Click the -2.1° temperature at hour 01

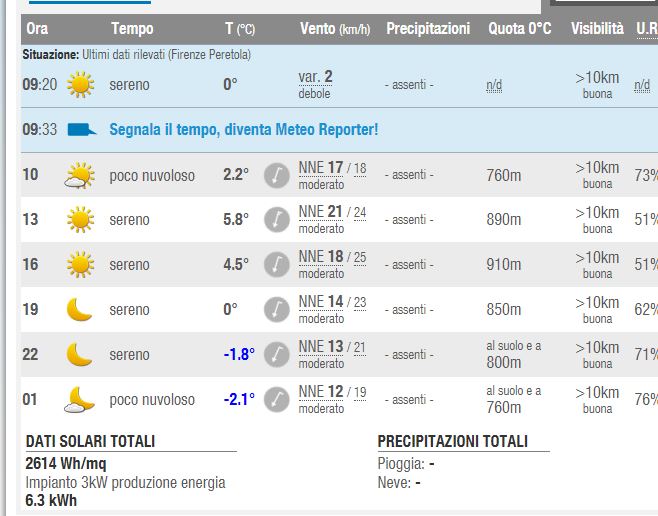click(239, 400)
